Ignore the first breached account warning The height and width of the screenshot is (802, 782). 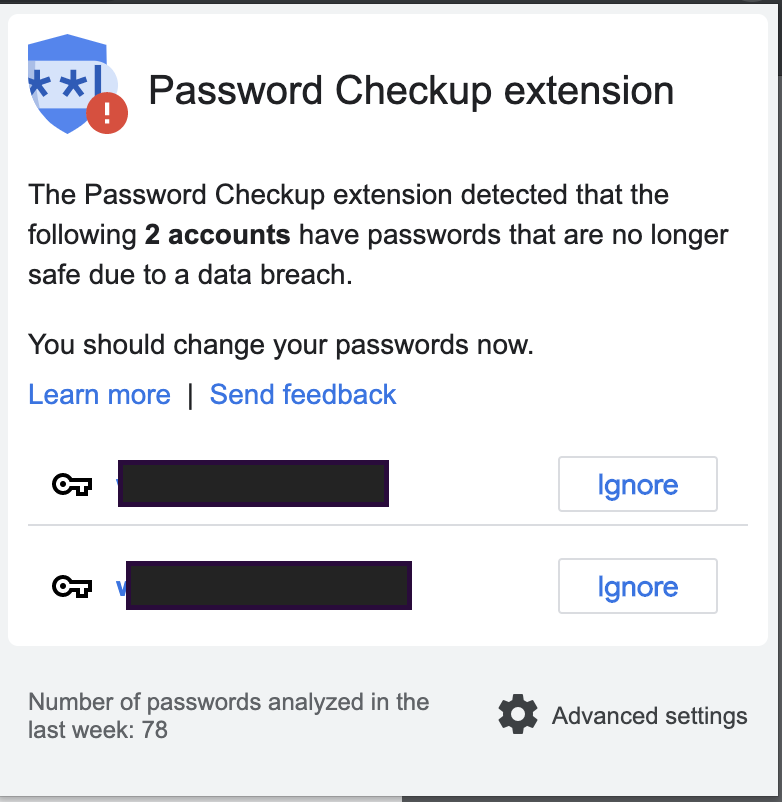coord(637,485)
